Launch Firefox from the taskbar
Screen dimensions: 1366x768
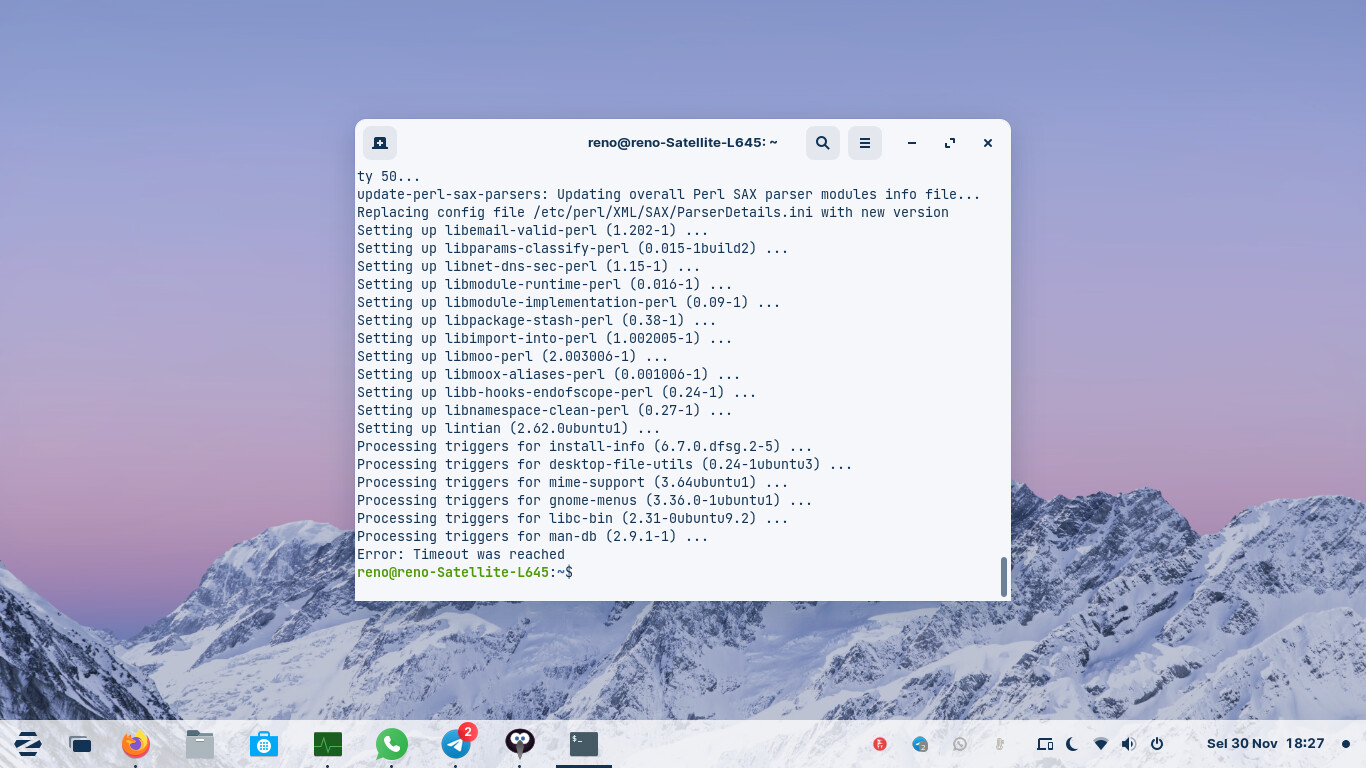click(135, 744)
